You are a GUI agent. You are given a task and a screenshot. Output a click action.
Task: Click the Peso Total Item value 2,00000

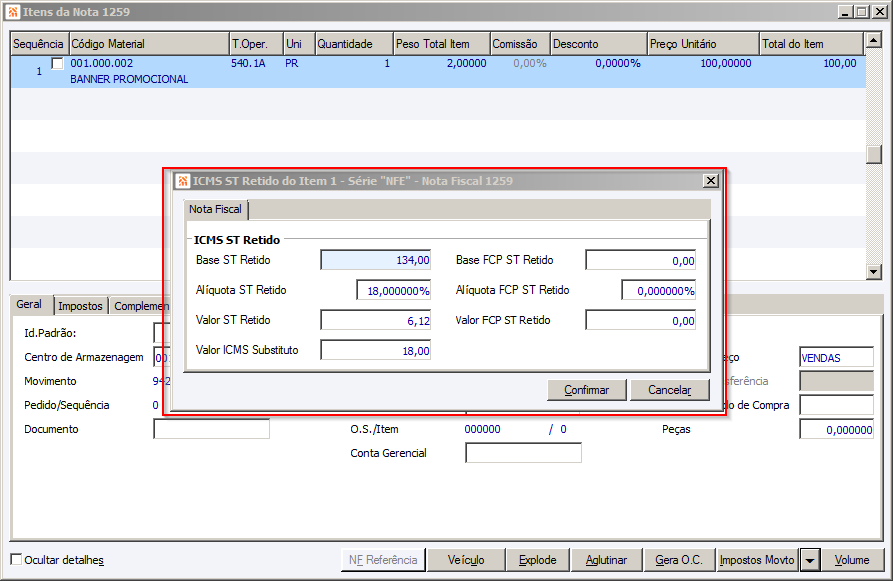tap(466, 63)
